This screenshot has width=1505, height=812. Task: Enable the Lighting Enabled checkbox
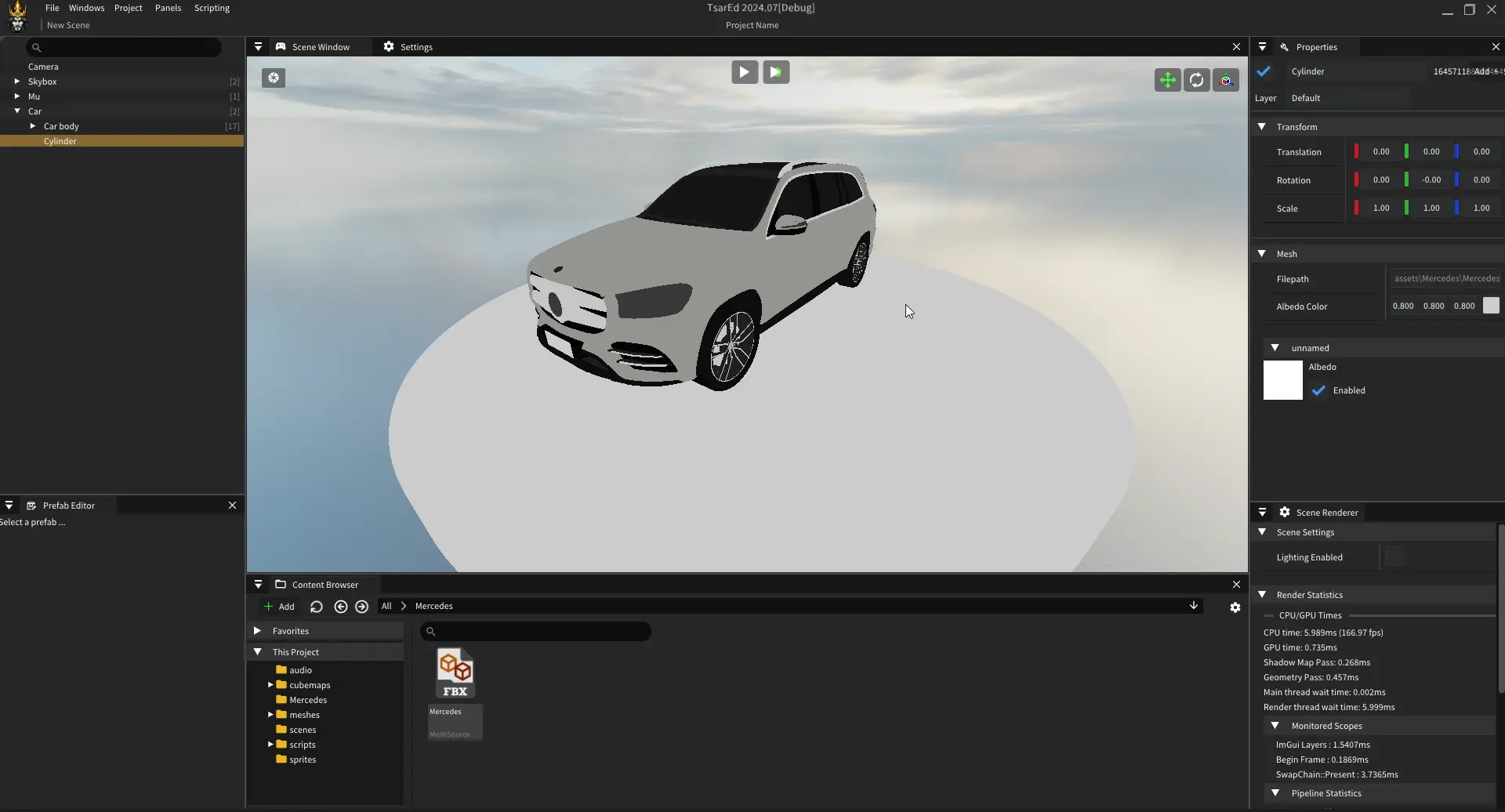coord(1395,557)
